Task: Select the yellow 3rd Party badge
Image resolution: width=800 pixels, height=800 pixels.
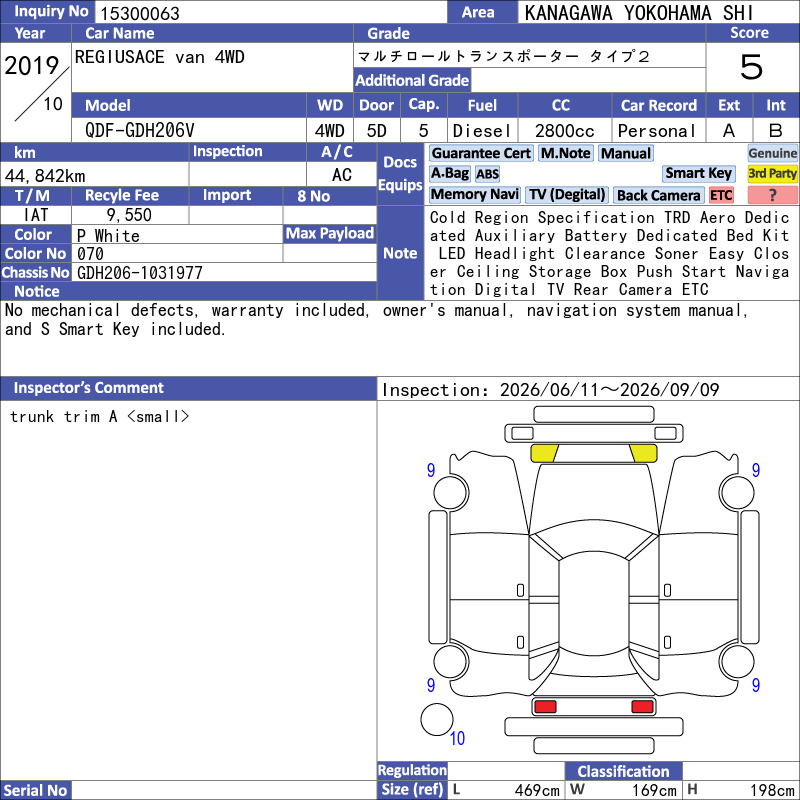Action: 772,173
